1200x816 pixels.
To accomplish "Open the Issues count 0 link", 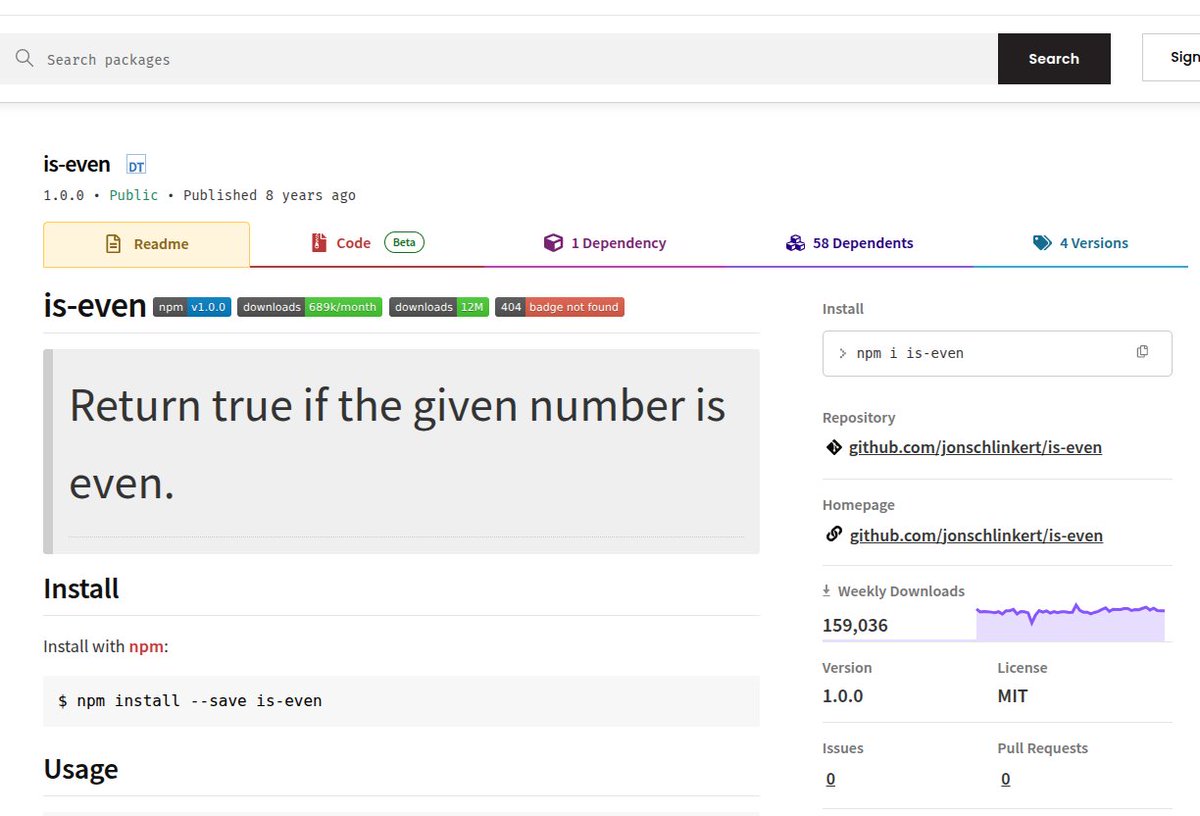I will [x=831, y=779].
